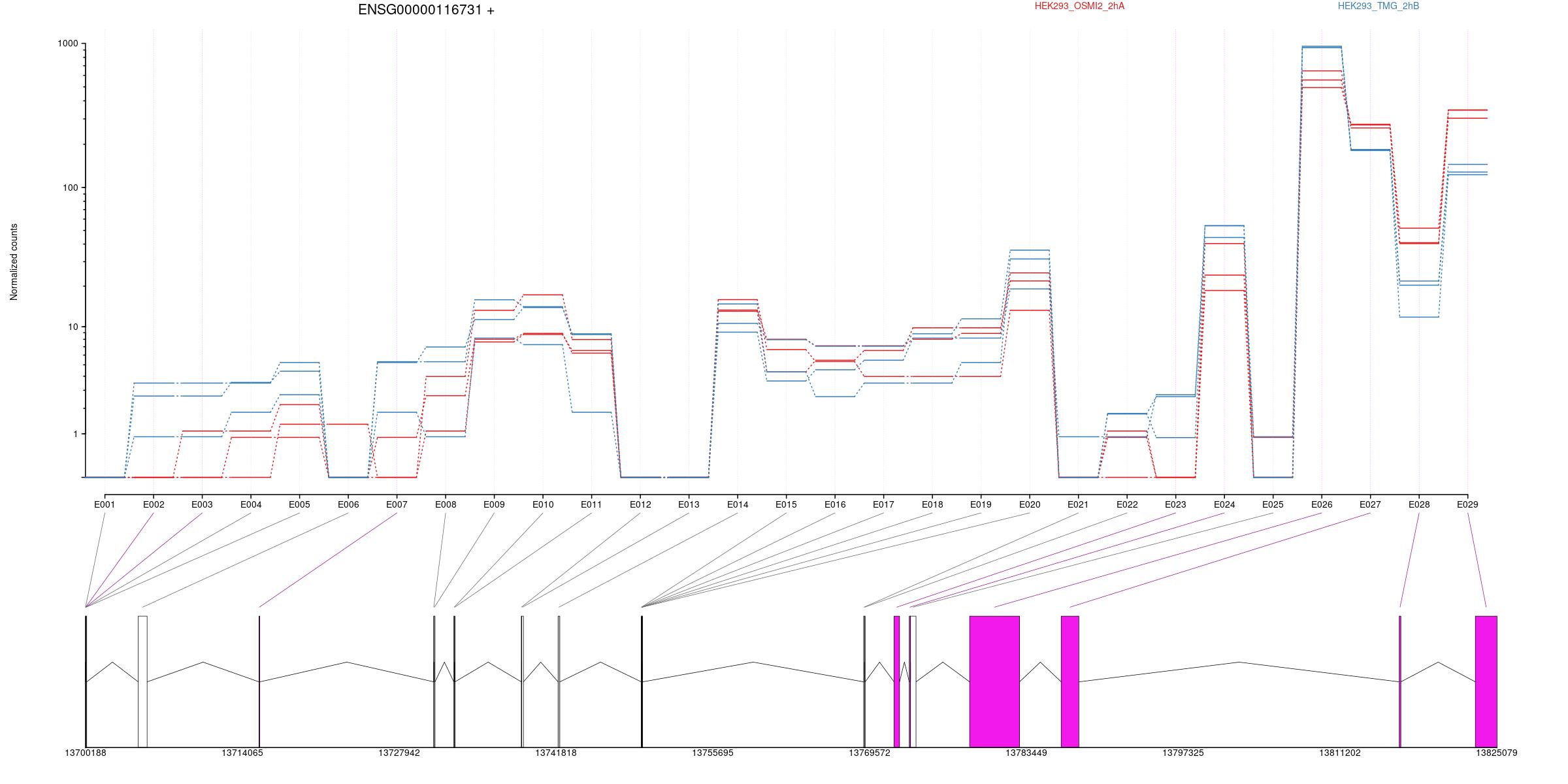Click exon label E003
The width and height of the screenshot is (1568, 784).
click(x=202, y=504)
